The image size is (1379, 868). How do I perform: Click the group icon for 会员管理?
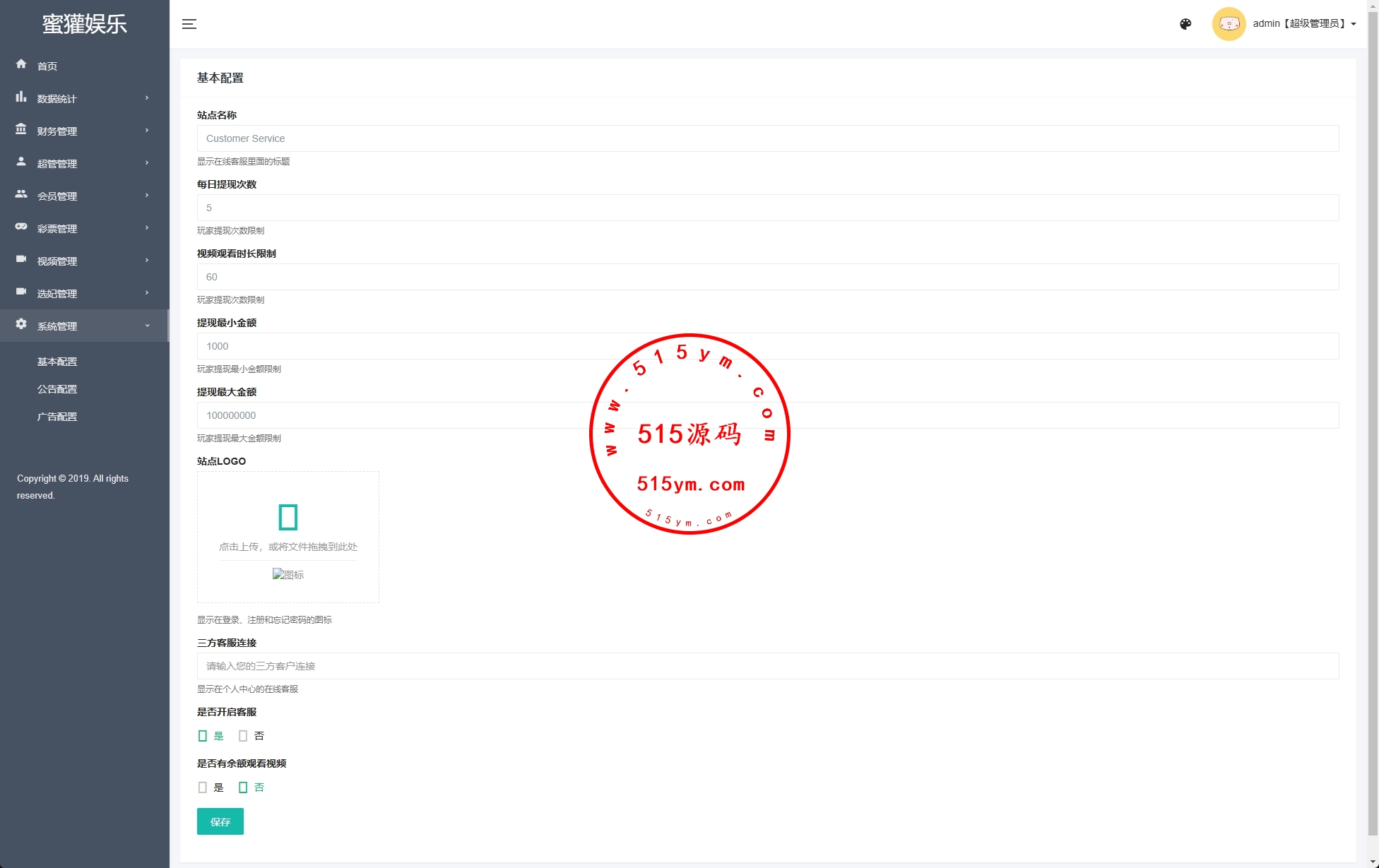21,194
